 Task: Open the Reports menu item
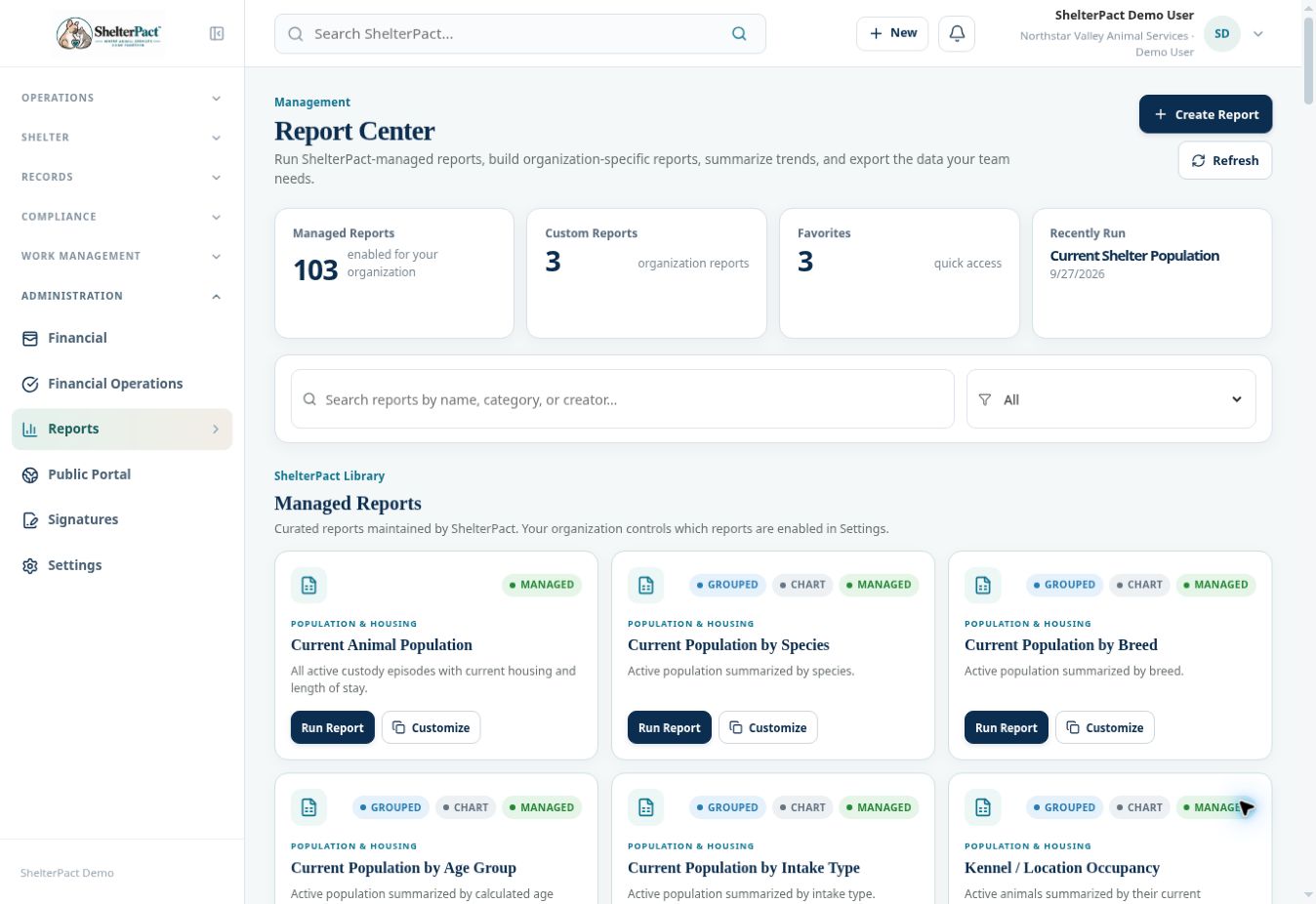tap(122, 430)
